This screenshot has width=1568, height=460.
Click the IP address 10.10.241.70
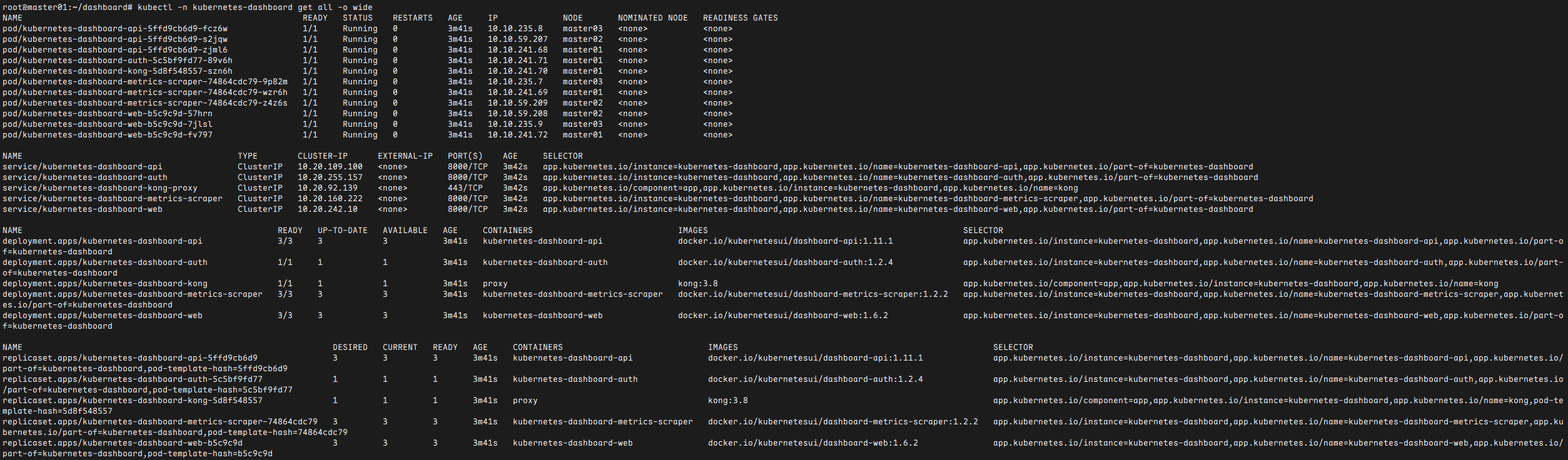[x=518, y=71]
